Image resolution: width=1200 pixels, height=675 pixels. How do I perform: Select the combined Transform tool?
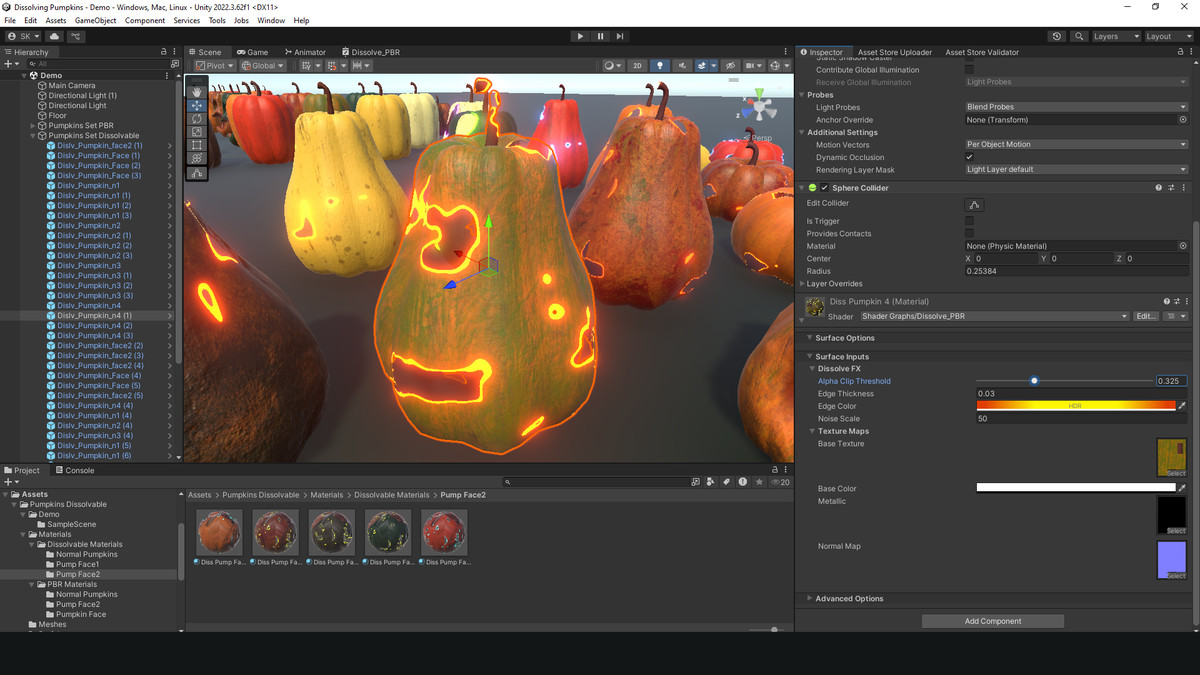[x=196, y=158]
